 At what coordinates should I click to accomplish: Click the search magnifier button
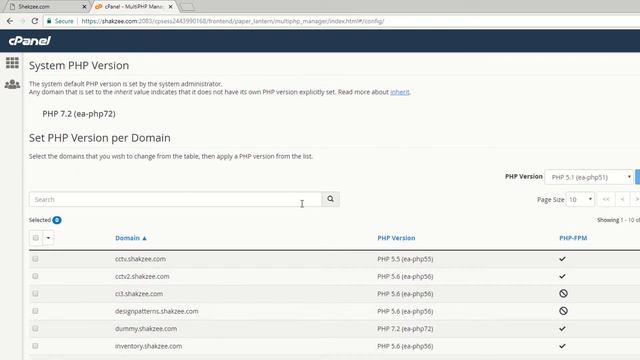[x=330, y=199]
